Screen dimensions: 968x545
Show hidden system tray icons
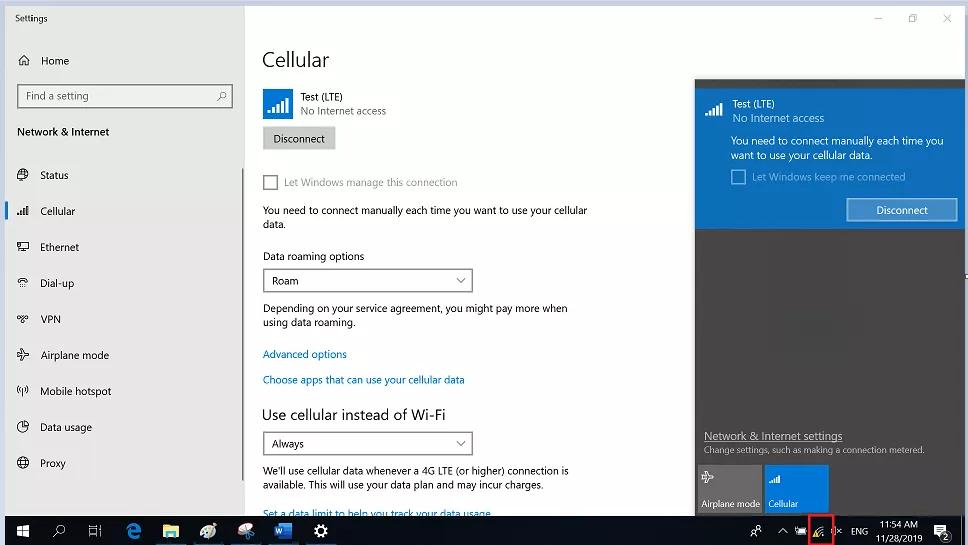[x=782, y=531]
